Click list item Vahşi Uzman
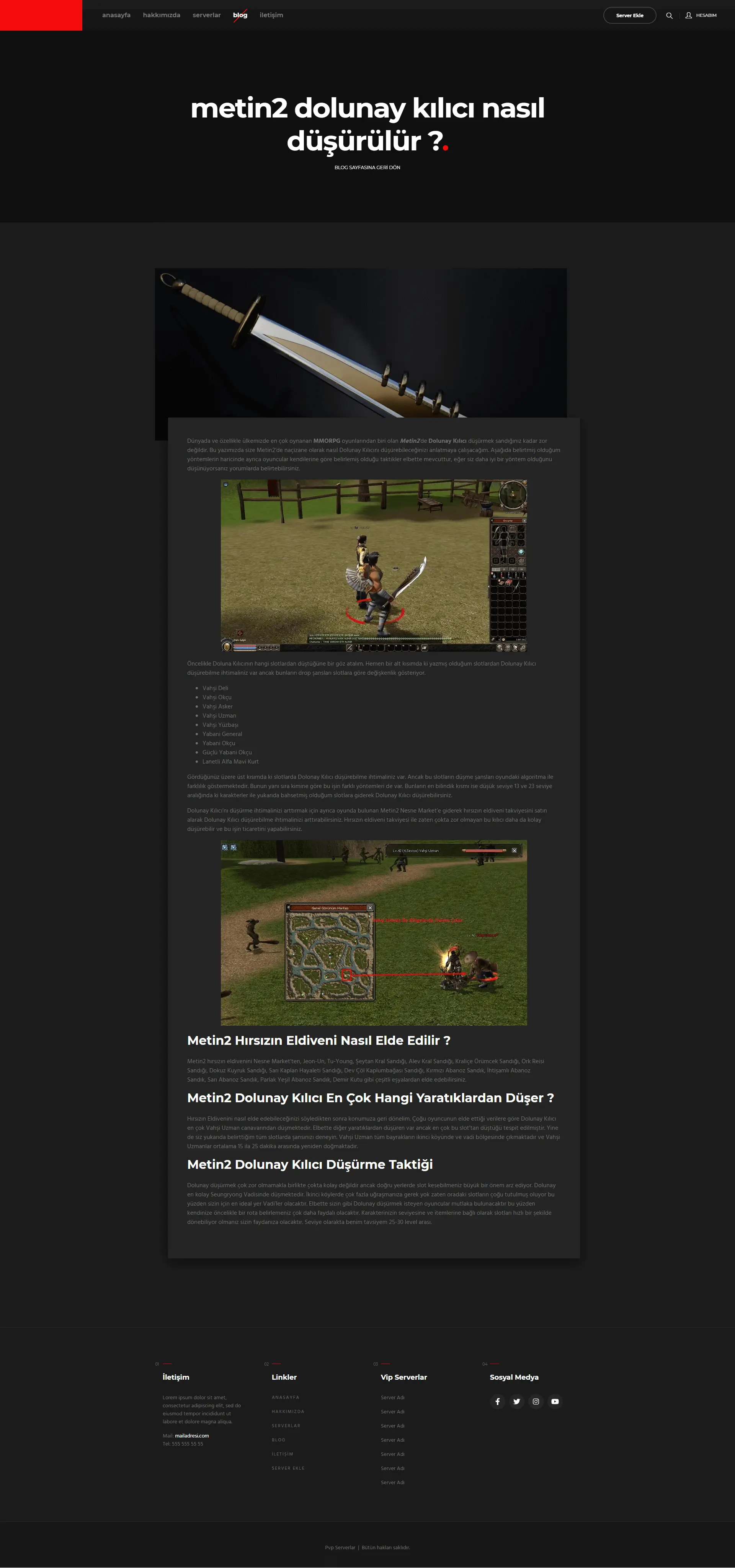This screenshot has height=1568, width=735. 219,715
